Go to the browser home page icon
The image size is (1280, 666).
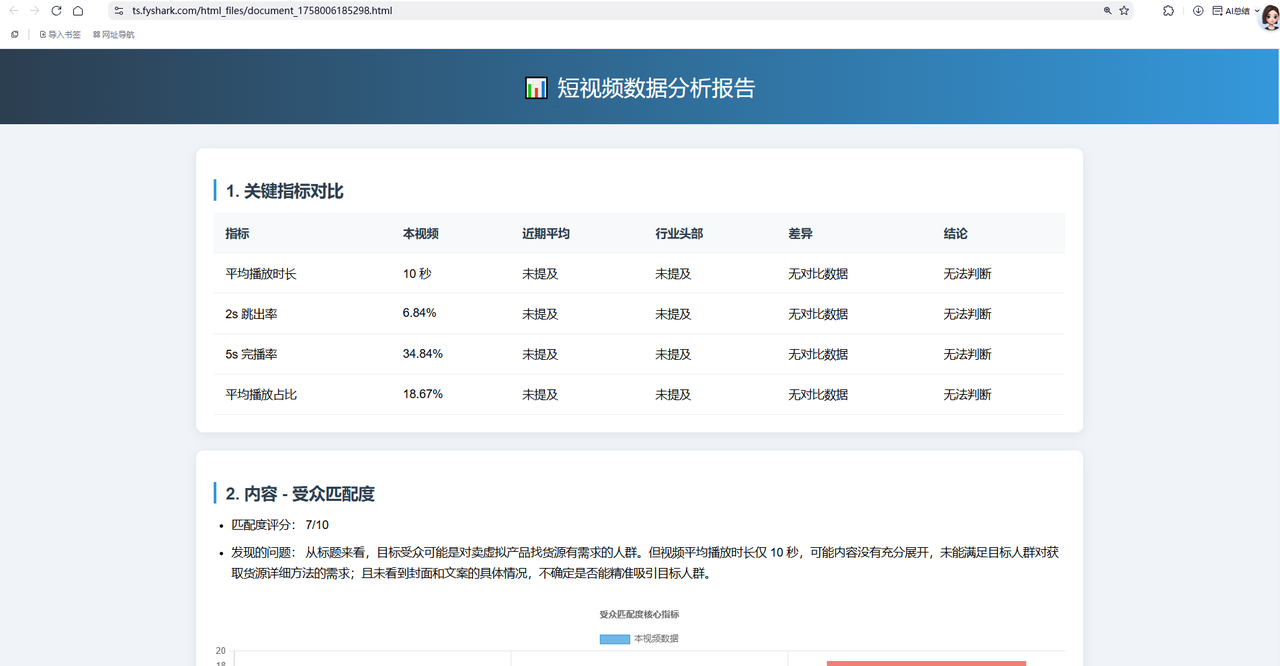tap(78, 10)
